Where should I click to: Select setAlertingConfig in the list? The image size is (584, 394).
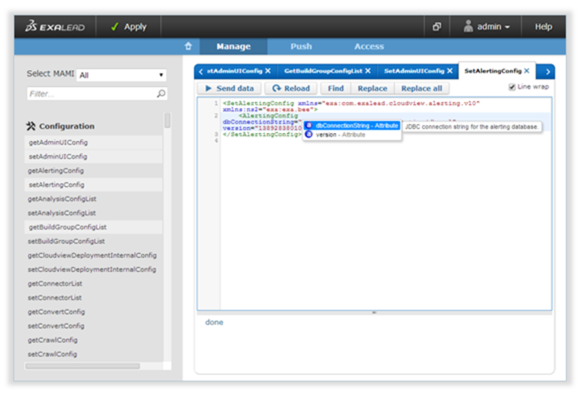[93, 185]
